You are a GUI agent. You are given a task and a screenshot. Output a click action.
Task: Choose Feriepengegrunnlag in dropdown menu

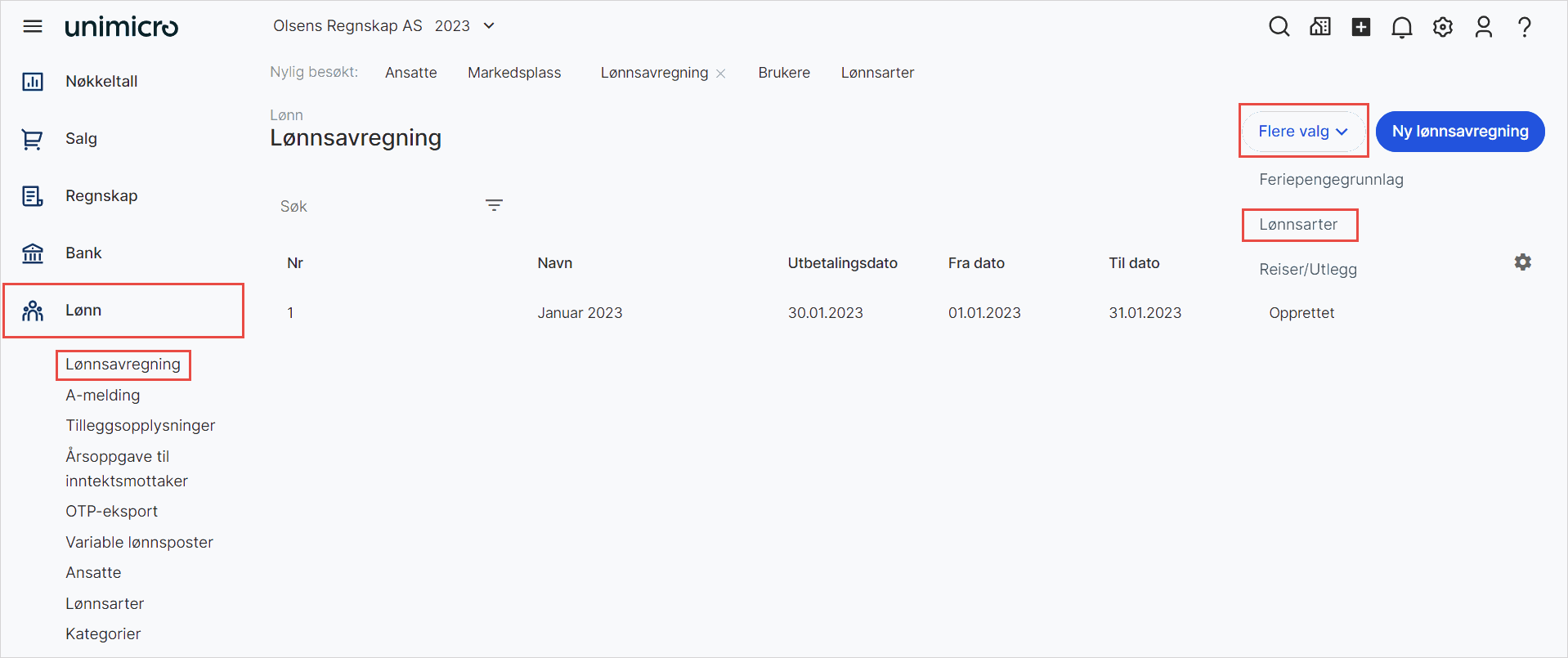pos(1331,180)
